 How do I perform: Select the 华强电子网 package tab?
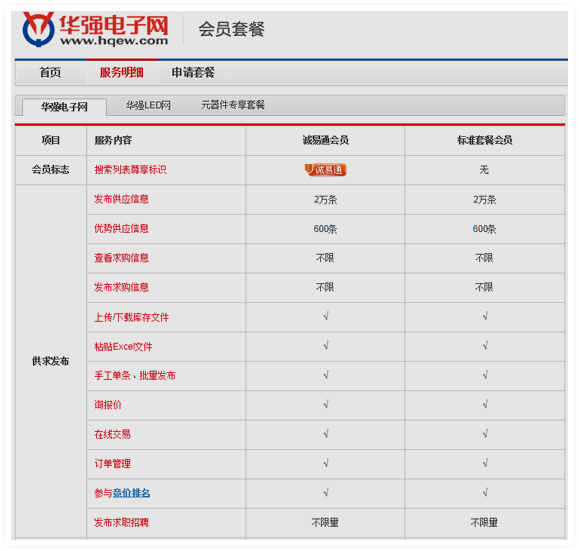click(64, 107)
